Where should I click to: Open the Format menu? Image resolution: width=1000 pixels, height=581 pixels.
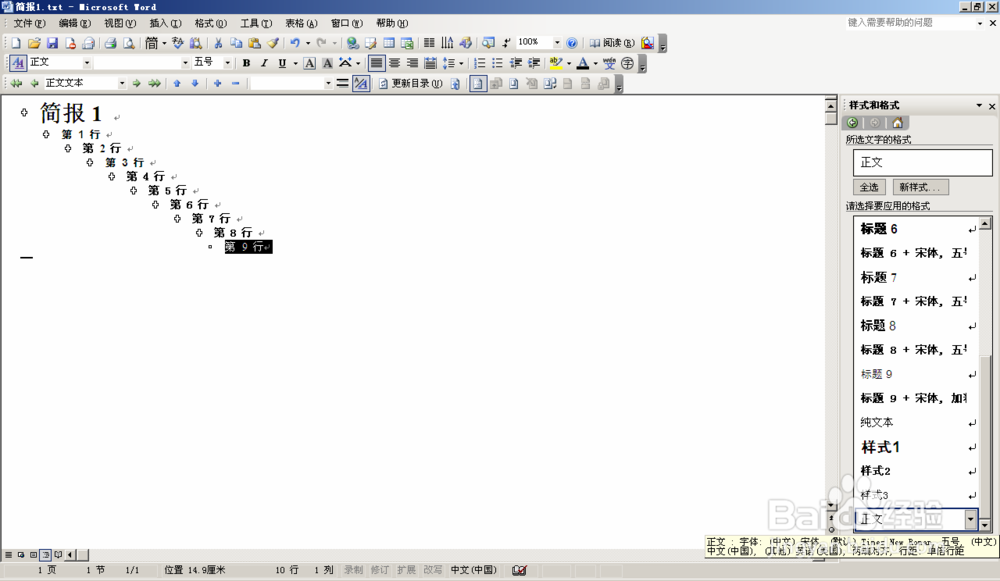click(x=210, y=23)
